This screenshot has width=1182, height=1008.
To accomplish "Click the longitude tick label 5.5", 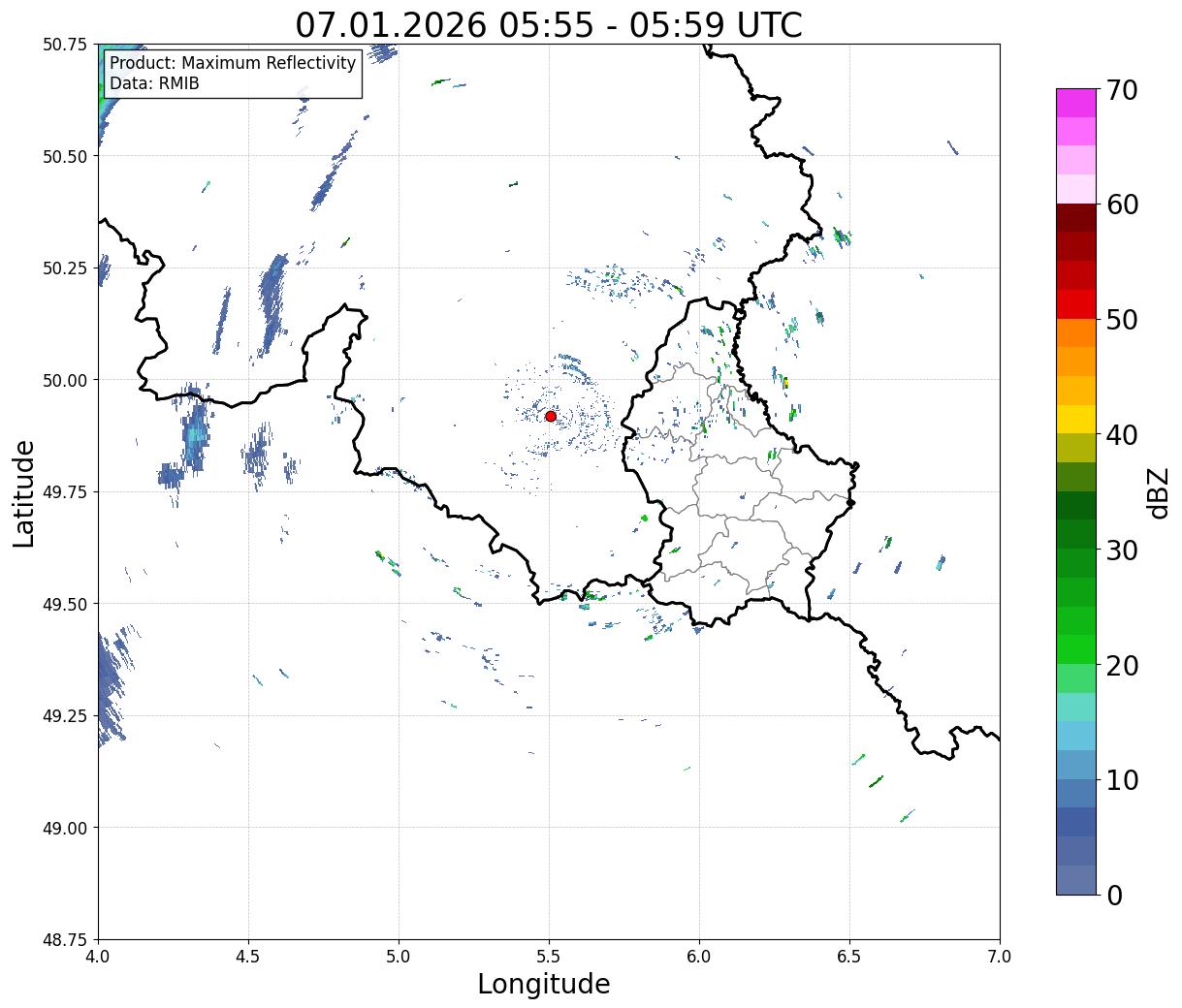I will [549, 956].
